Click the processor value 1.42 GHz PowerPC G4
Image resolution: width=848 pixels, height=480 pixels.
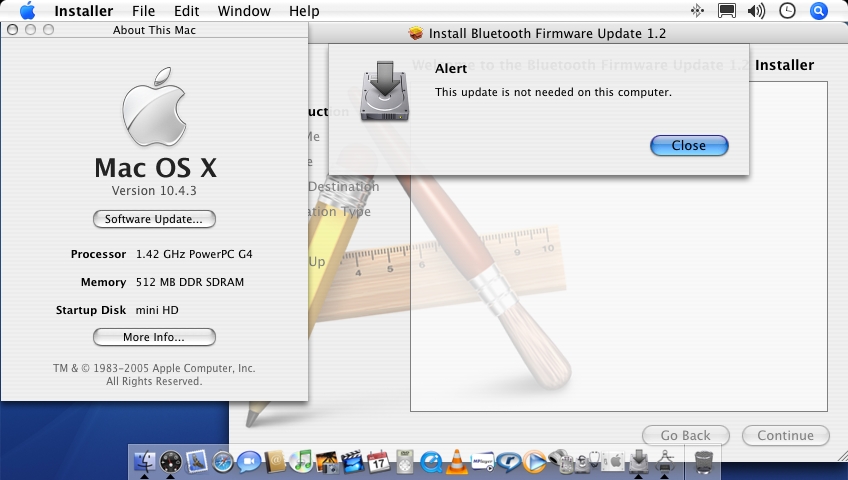tap(194, 254)
